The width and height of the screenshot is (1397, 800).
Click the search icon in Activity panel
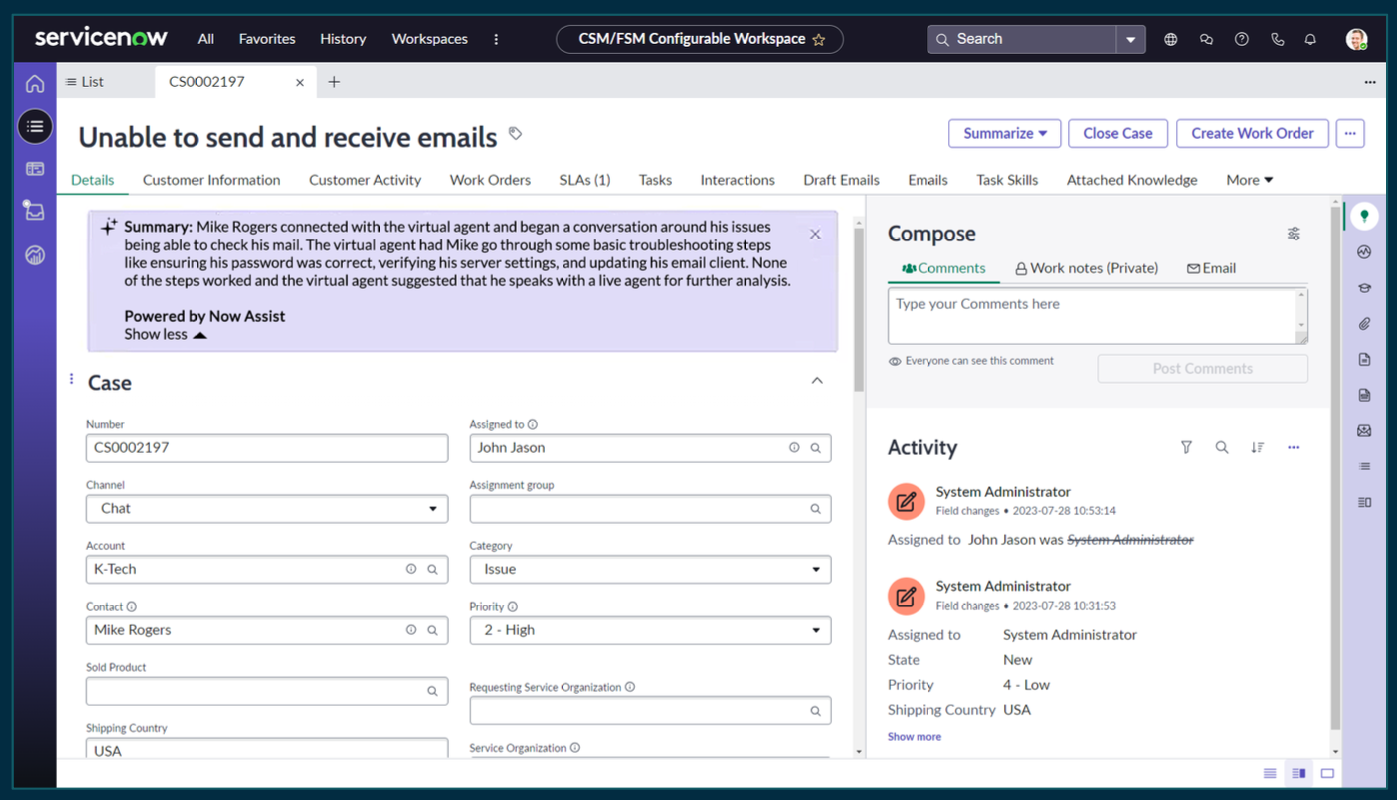[x=1221, y=447]
